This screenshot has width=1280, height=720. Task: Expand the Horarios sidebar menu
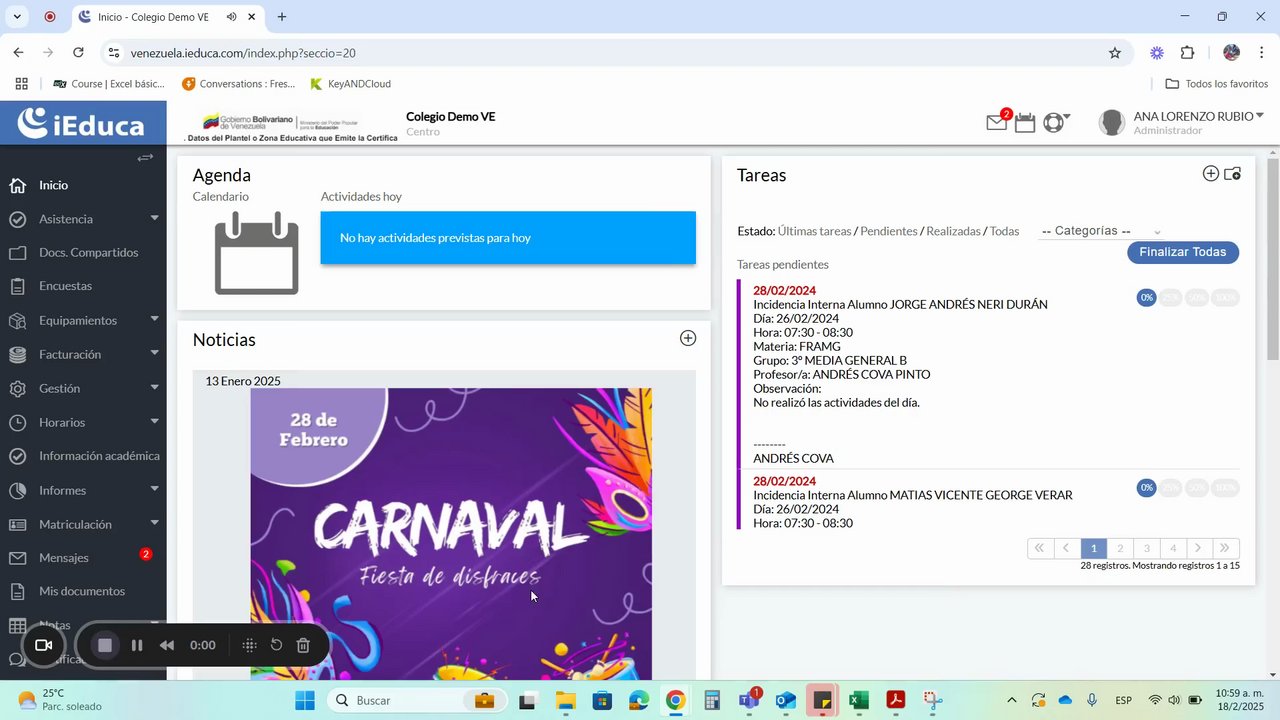coord(154,421)
